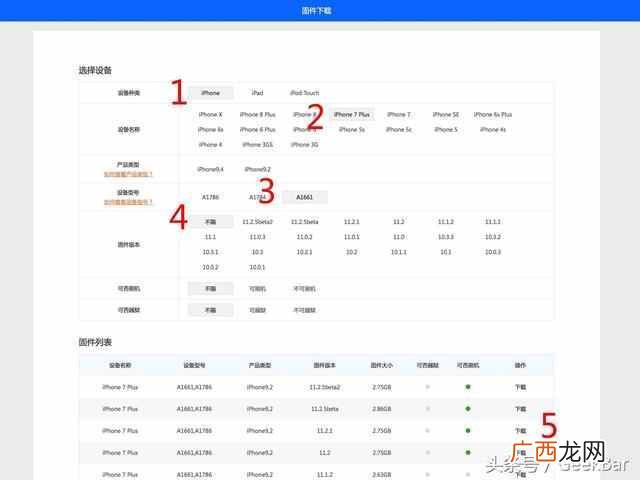Filter firmware version 11.2.5beta
The width and height of the screenshot is (640, 480).
tap(304, 222)
